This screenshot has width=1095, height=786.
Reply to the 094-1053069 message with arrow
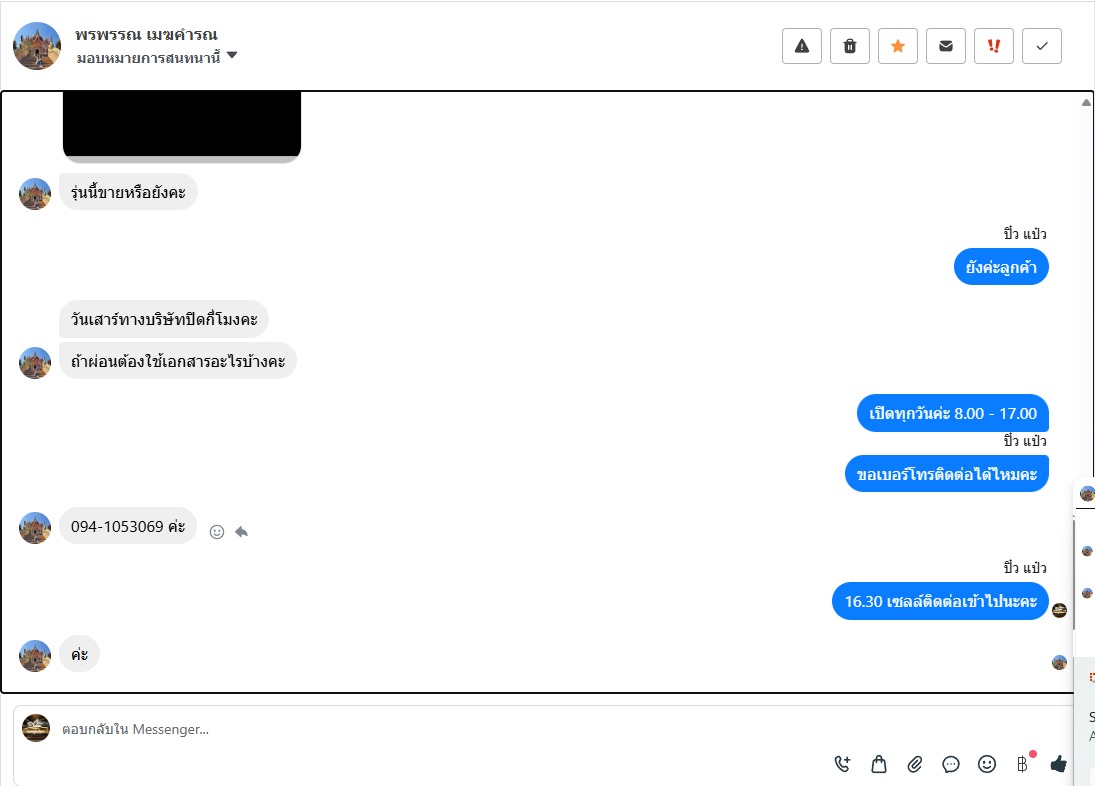coord(242,532)
